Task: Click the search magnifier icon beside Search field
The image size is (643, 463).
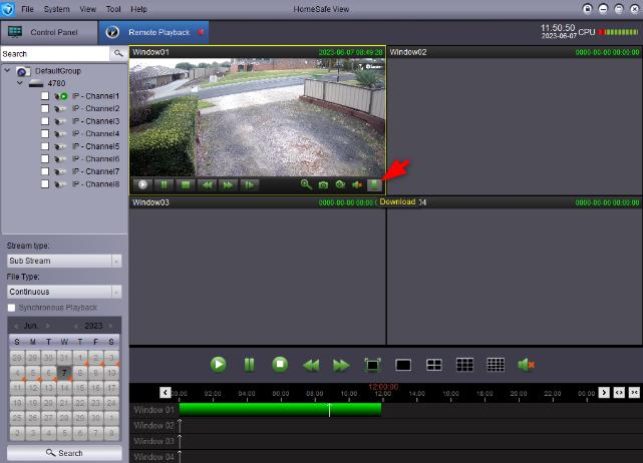Action: tap(117, 54)
